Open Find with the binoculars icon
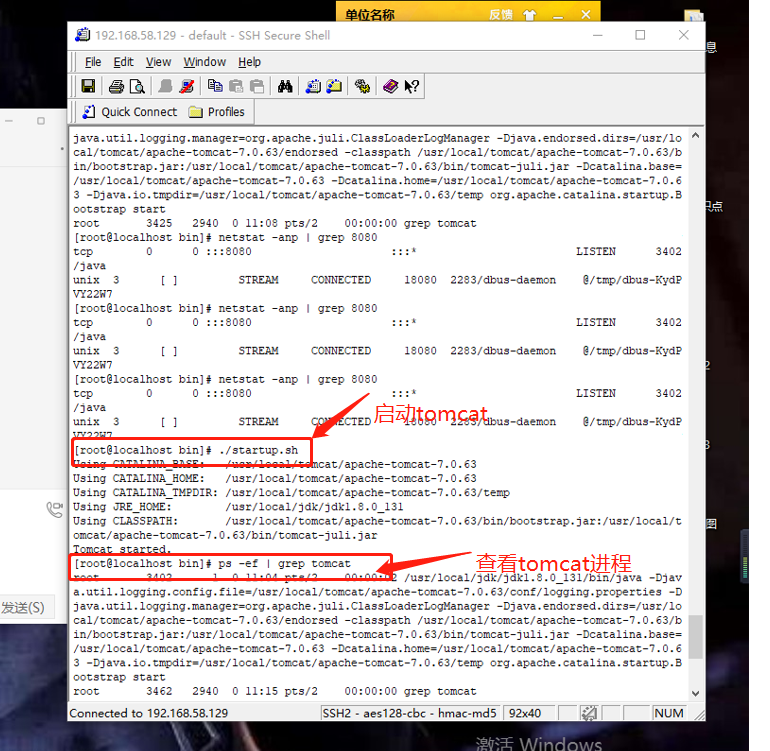The width and height of the screenshot is (770, 751). [x=285, y=87]
